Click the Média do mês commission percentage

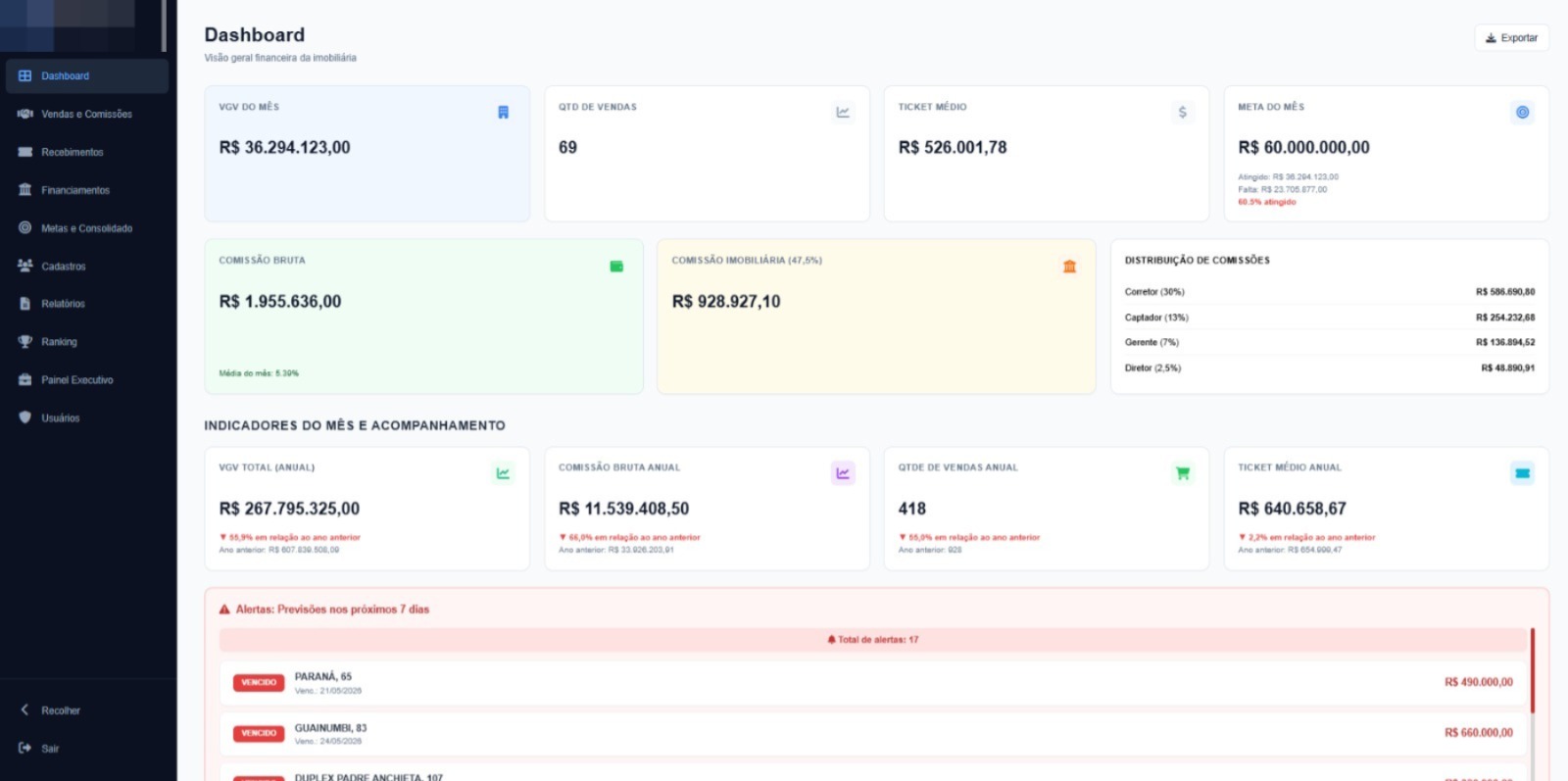(259, 373)
